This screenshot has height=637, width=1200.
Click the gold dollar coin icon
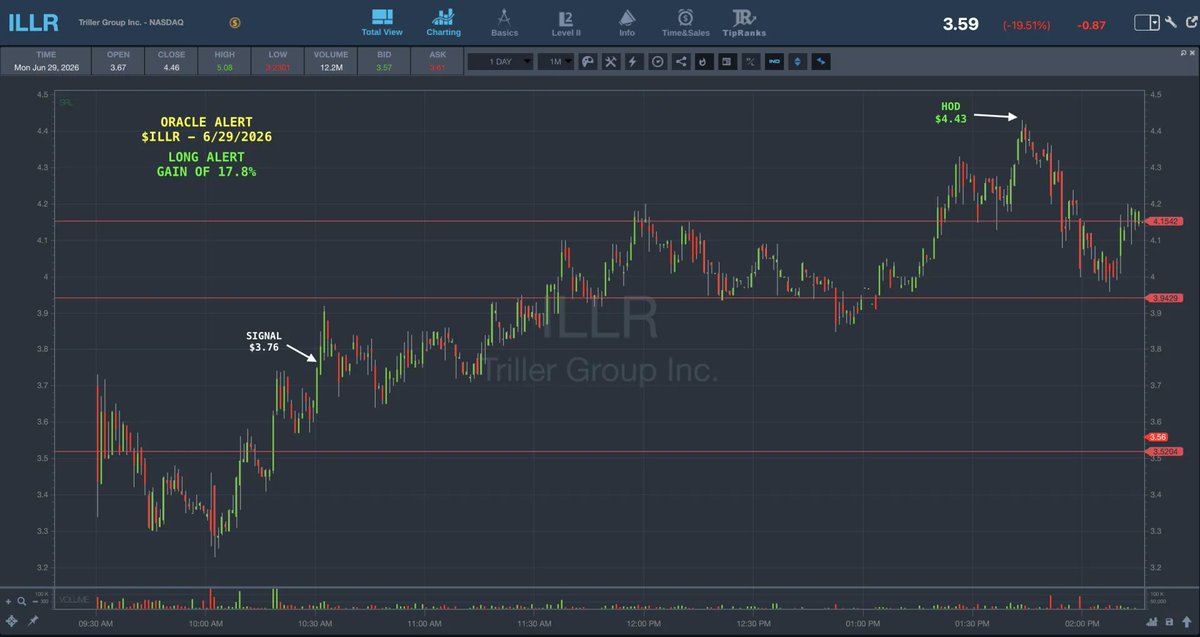[x=234, y=21]
